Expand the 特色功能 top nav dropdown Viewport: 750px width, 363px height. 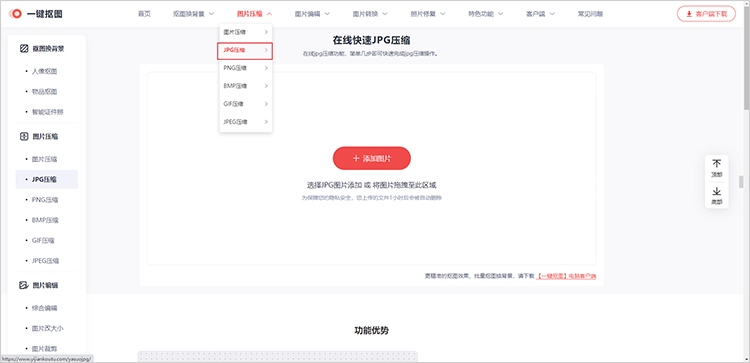point(485,14)
